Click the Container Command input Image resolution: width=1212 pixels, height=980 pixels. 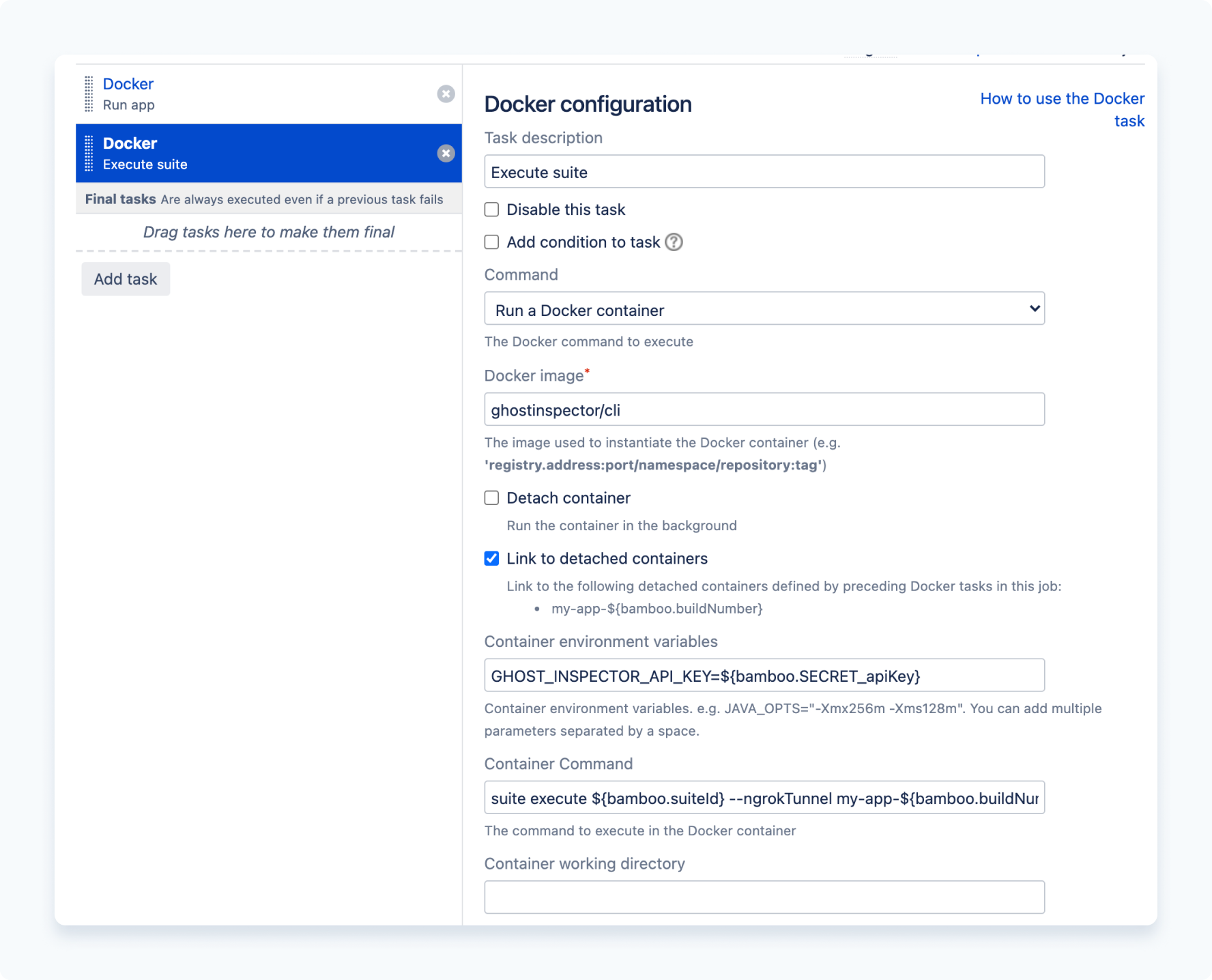tap(764, 797)
